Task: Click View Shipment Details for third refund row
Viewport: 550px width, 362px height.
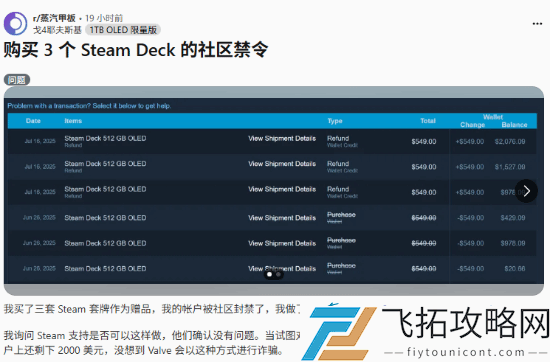Action: (282, 189)
